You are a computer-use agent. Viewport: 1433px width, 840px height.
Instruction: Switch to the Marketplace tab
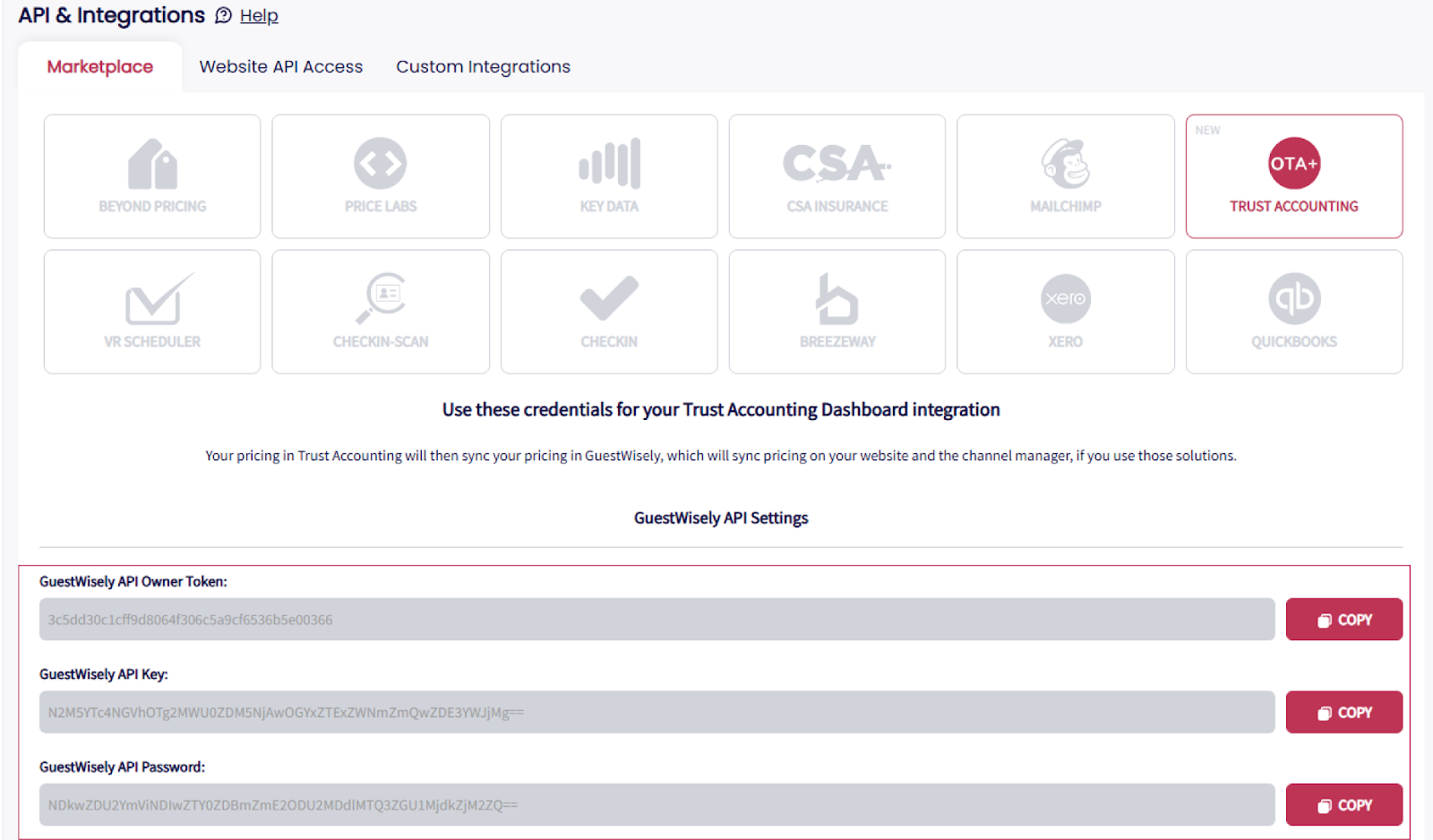pos(100,67)
